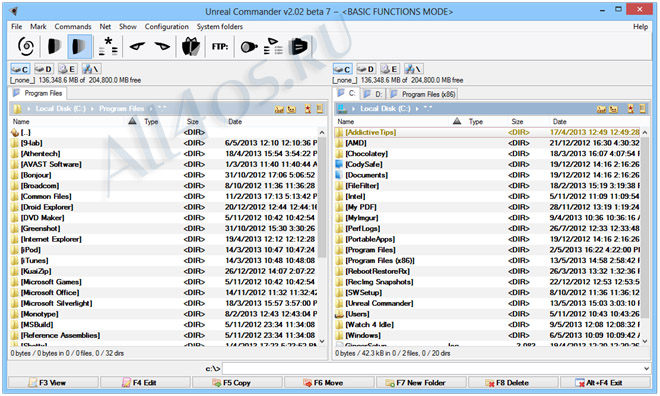This screenshot has height=396, width=660.
Task: Click the highlighted half-shaded panel toolbar icon
Action: tap(80, 46)
